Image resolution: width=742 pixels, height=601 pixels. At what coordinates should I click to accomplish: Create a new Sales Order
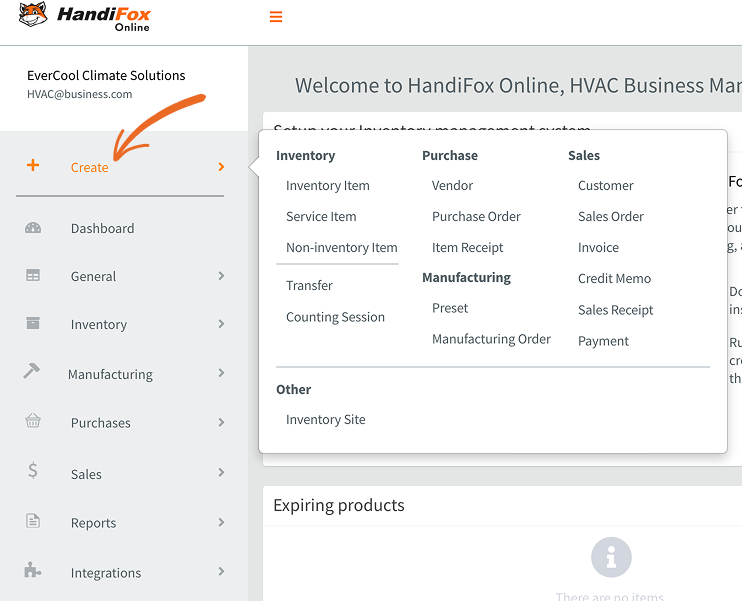tap(610, 216)
